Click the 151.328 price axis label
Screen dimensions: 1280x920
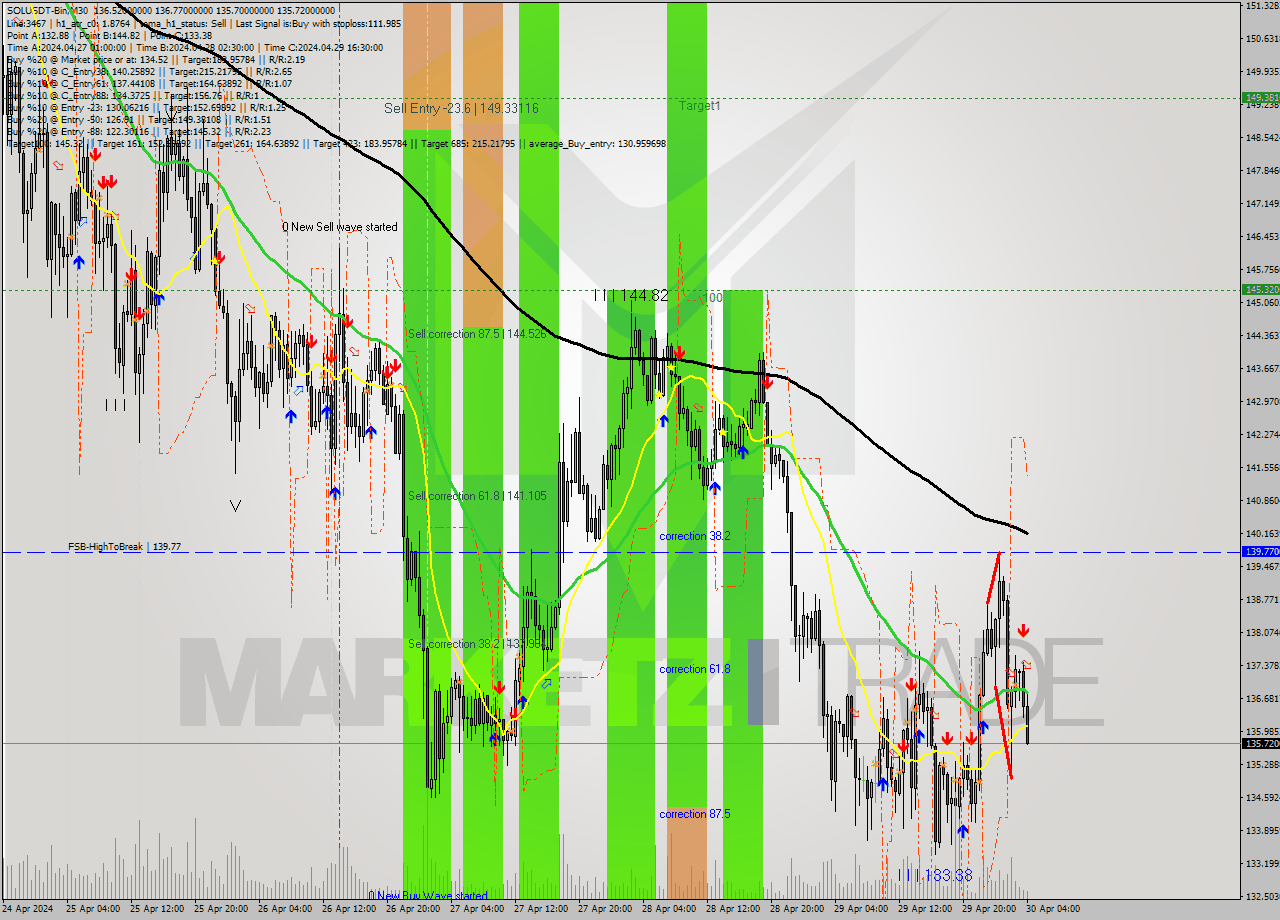point(1263,6)
